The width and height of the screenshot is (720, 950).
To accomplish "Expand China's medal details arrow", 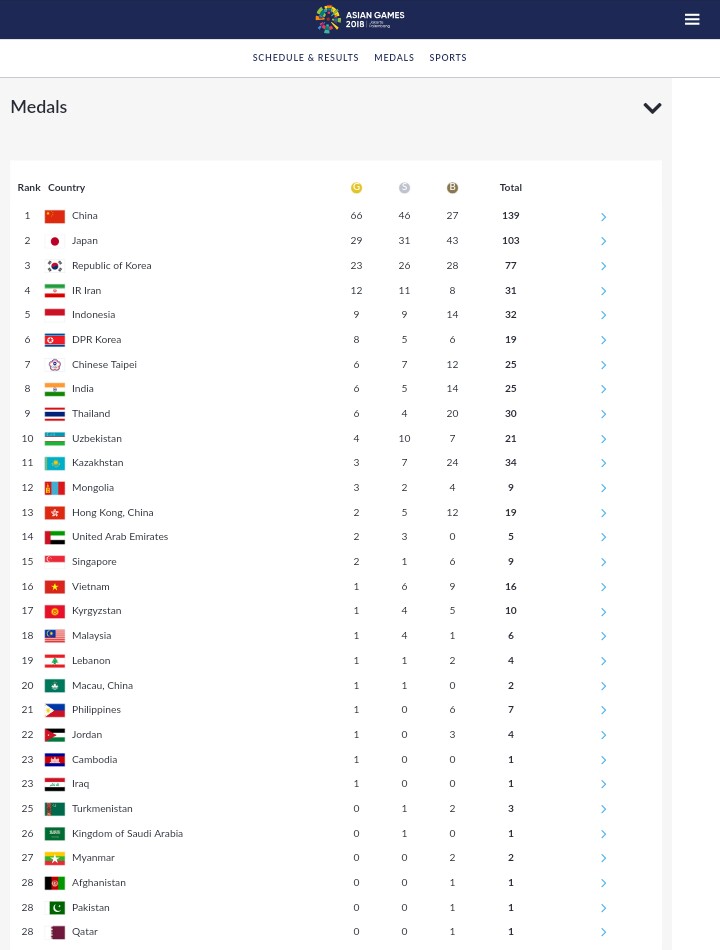I will (603, 217).
